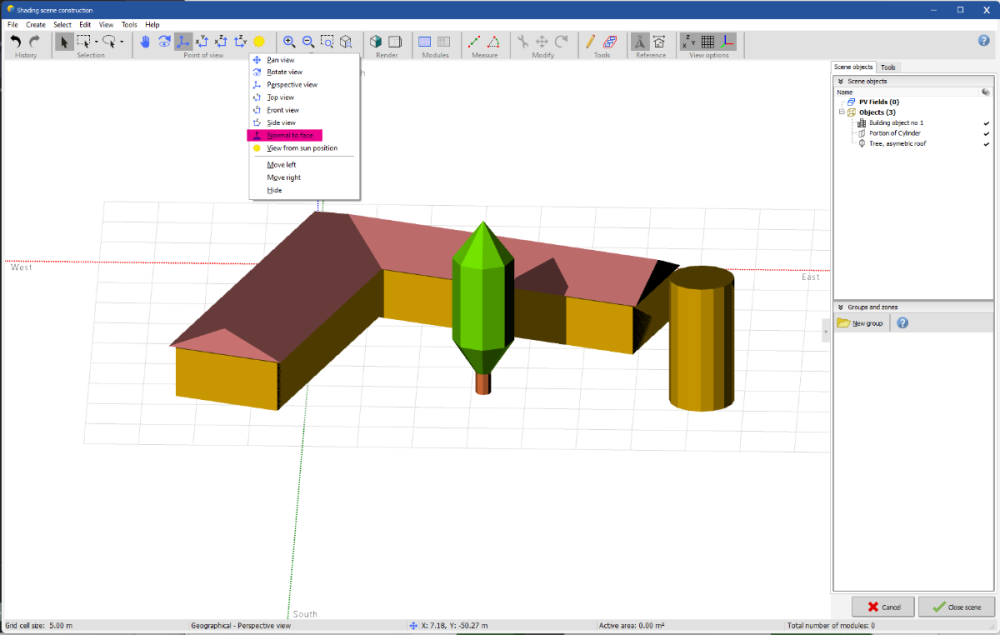Switch to the Tools tab

tap(888, 67)
